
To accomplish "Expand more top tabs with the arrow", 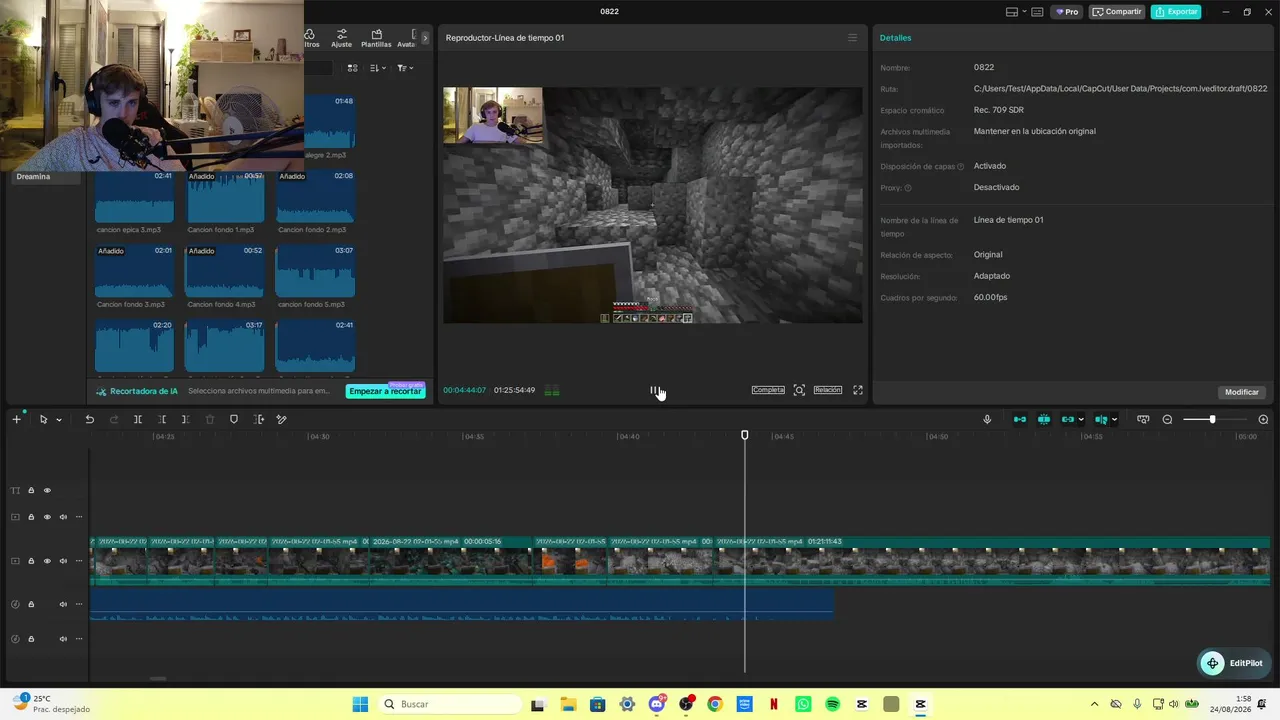I will [x=425, y=38].
